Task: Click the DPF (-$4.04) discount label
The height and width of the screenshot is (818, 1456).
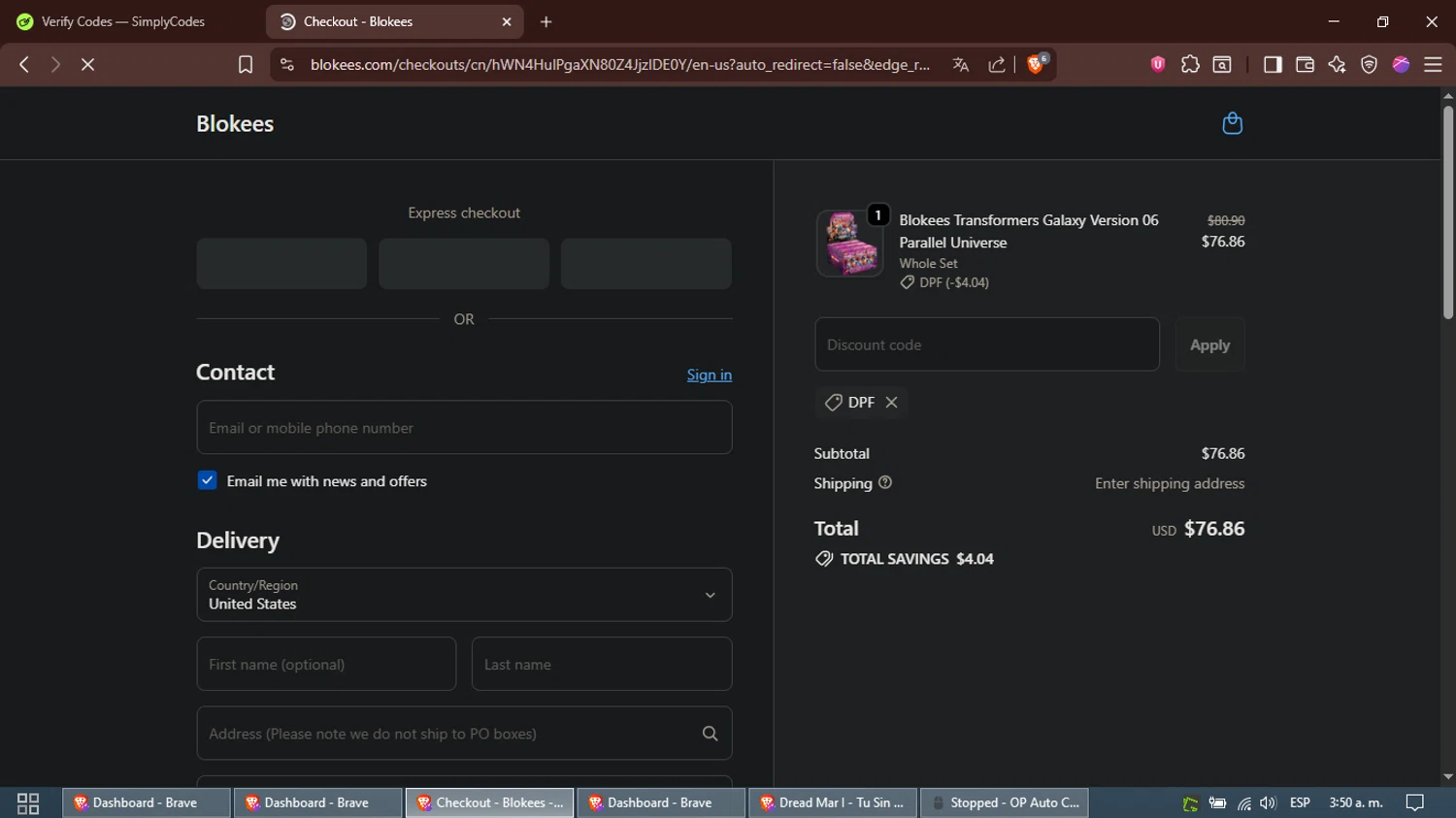Action: coord(944,282)
